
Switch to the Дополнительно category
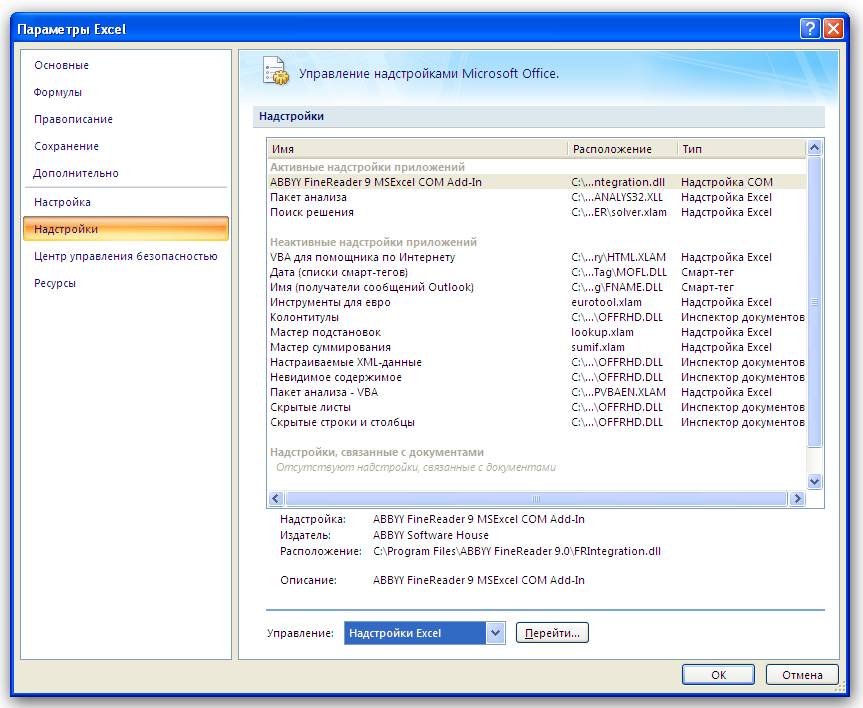click(76, 173)
